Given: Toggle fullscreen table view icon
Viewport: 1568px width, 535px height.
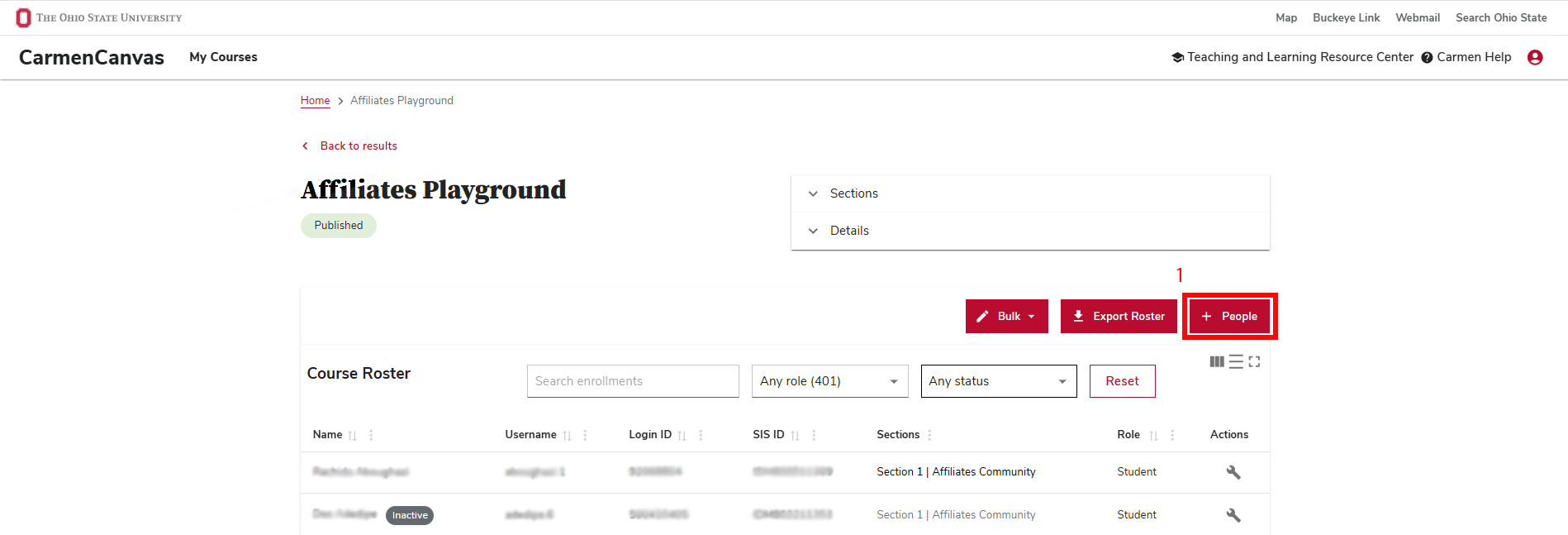Looking at the screenshot, I should point(1254,361).
